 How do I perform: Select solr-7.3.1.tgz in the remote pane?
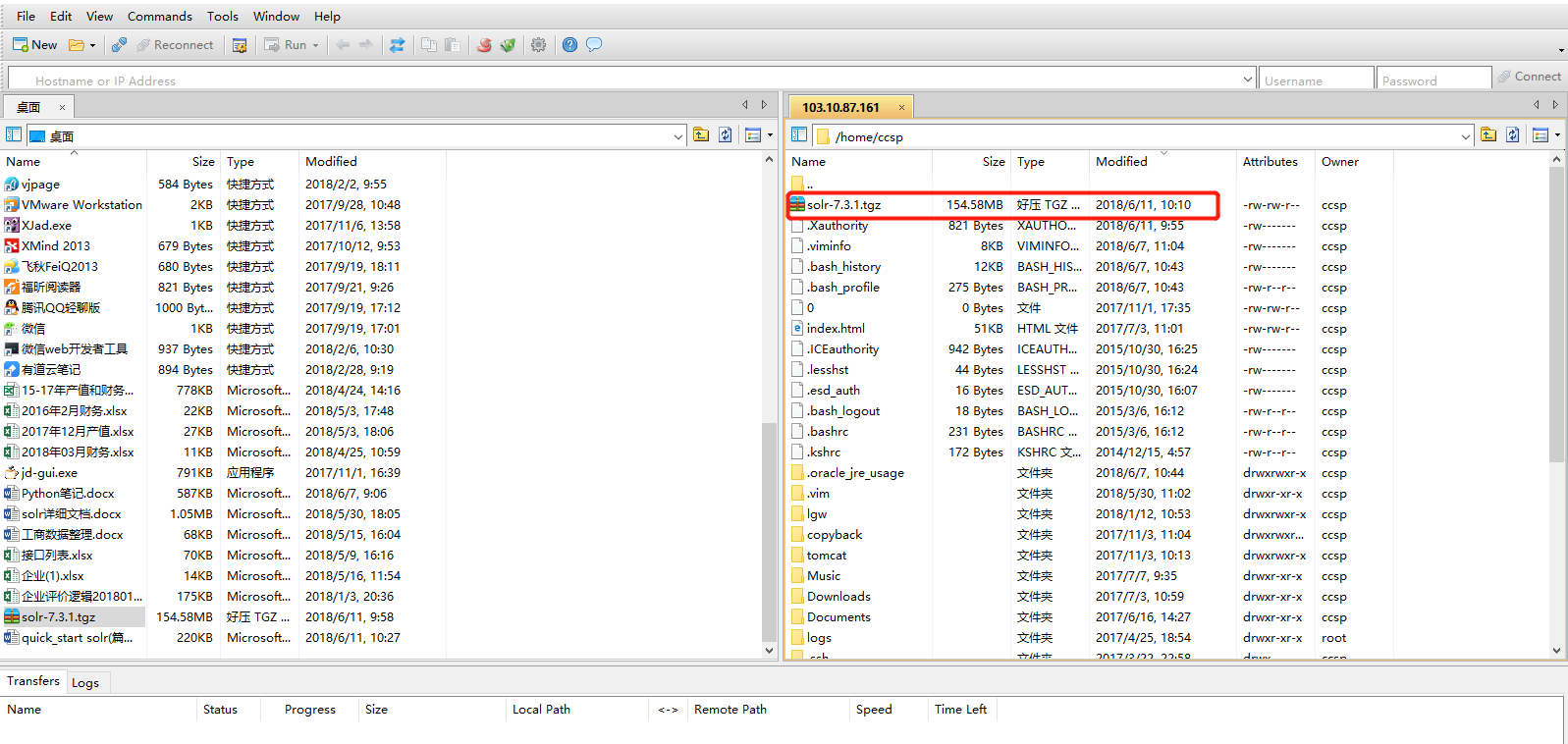tap(843, 205)
